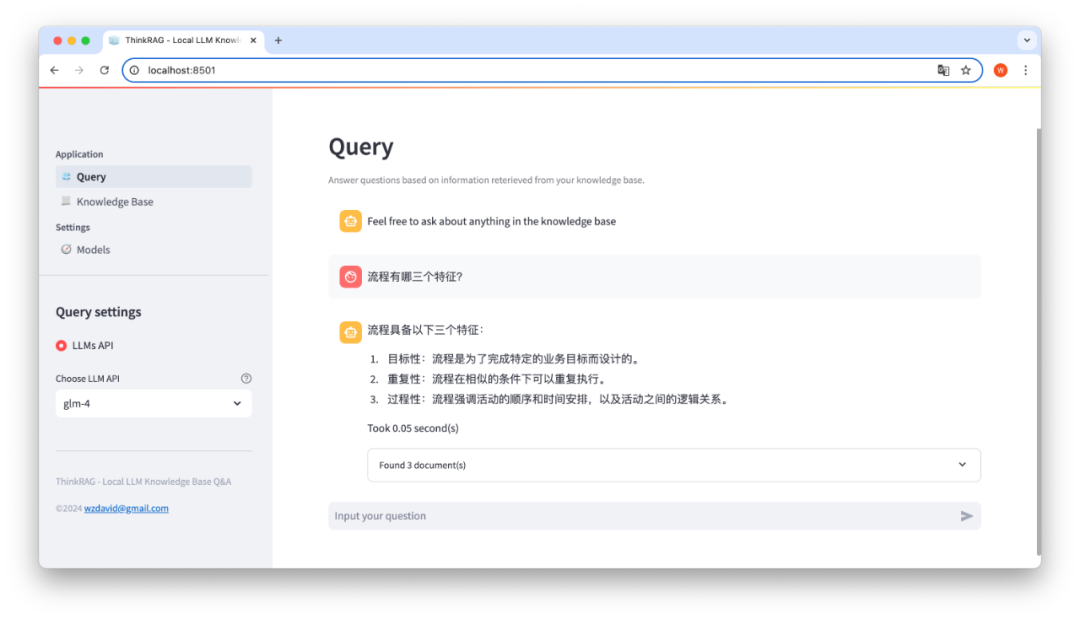Click the user avatar beside the Chinese question

[x=350, y=276]
